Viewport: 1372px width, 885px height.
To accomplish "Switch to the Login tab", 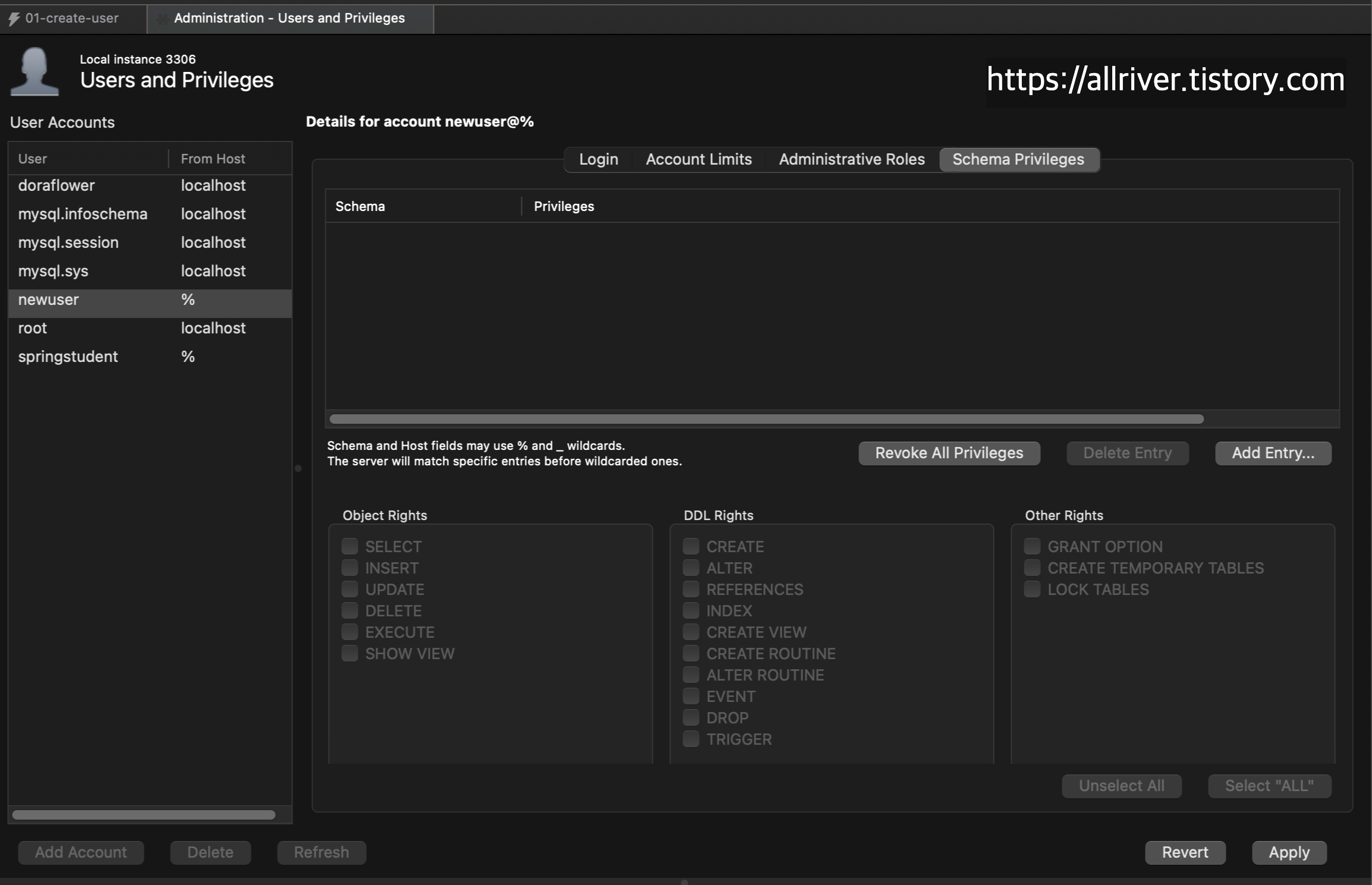I will tap(598, 159).
